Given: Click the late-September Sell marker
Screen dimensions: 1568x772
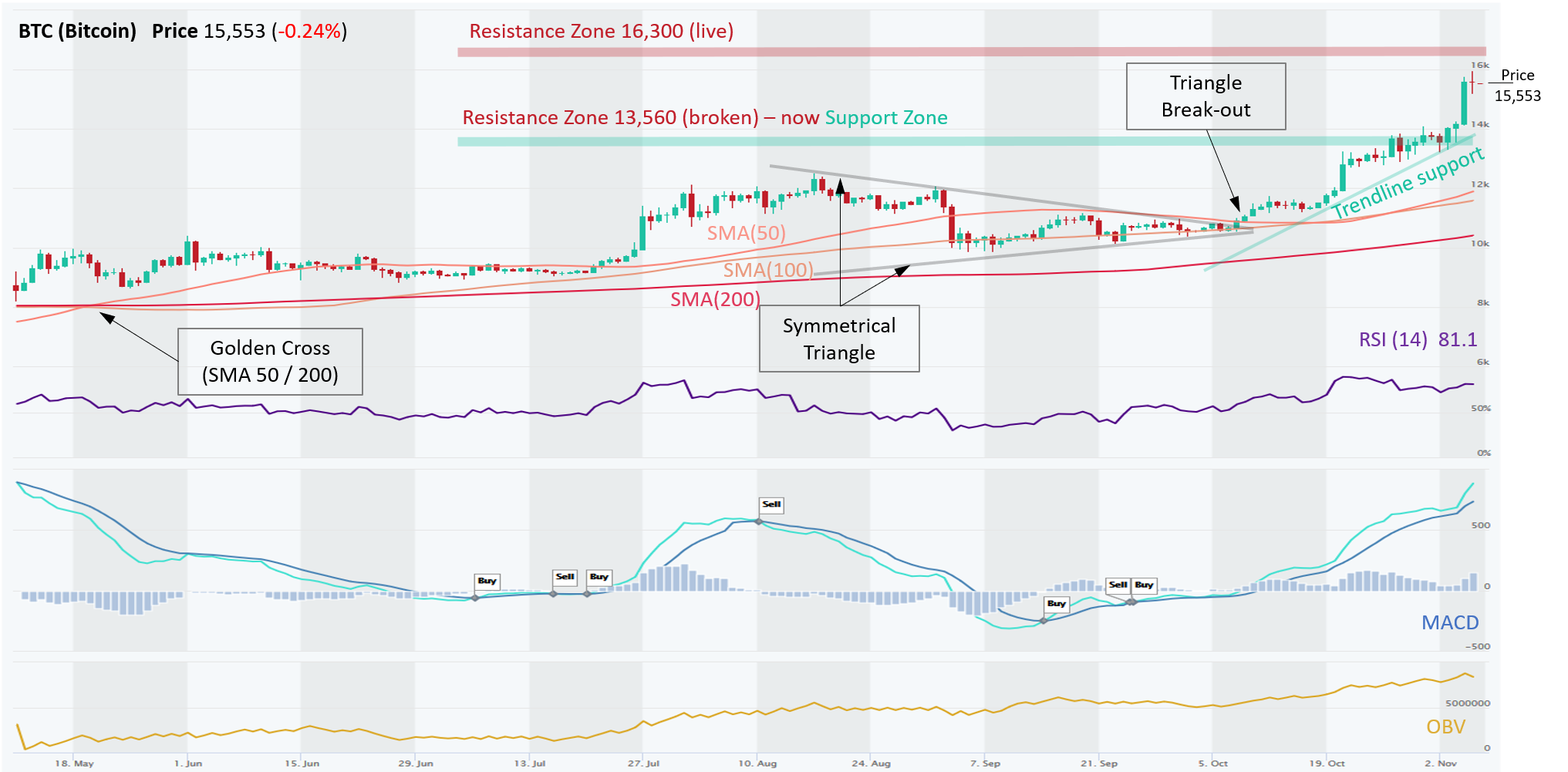Looking at the screenshot, I should 1118,585.
